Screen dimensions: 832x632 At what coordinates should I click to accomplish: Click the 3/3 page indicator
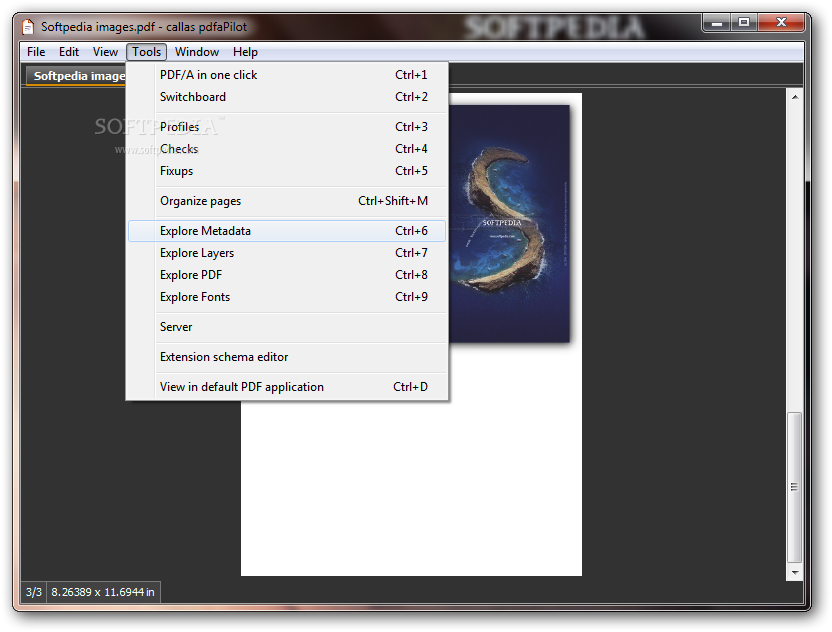pos(34,592)
